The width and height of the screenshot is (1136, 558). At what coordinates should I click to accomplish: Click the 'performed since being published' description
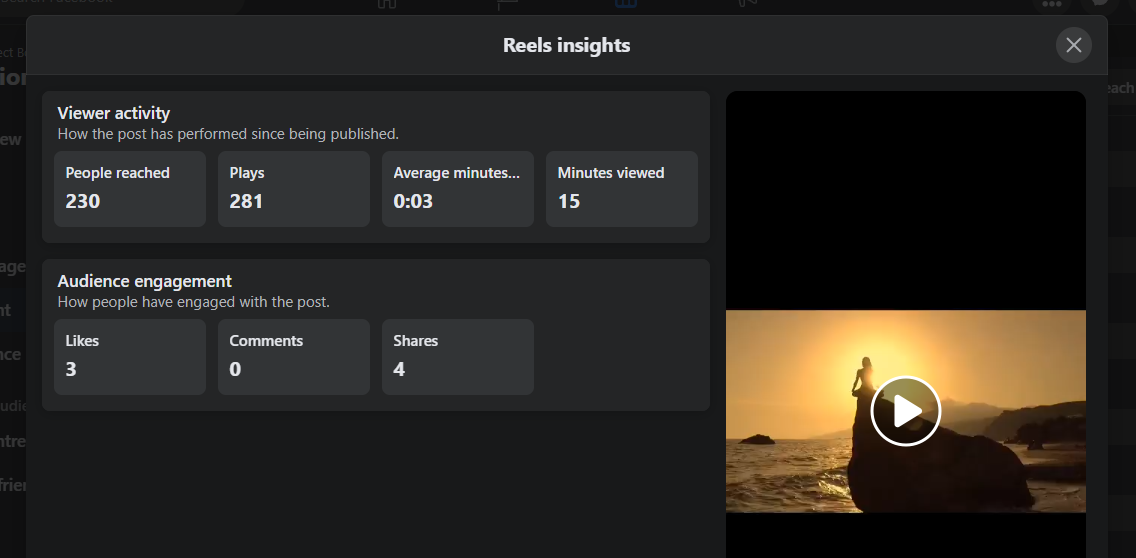coord(228,133)
